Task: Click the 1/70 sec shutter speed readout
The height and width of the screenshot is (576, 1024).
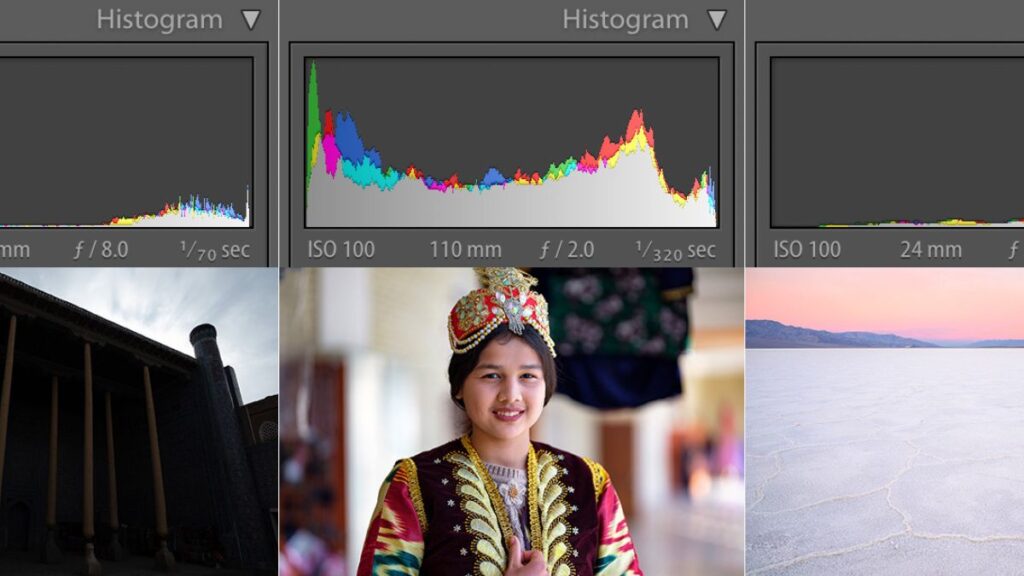Action: pyautogui.click(x=215, y=249)
